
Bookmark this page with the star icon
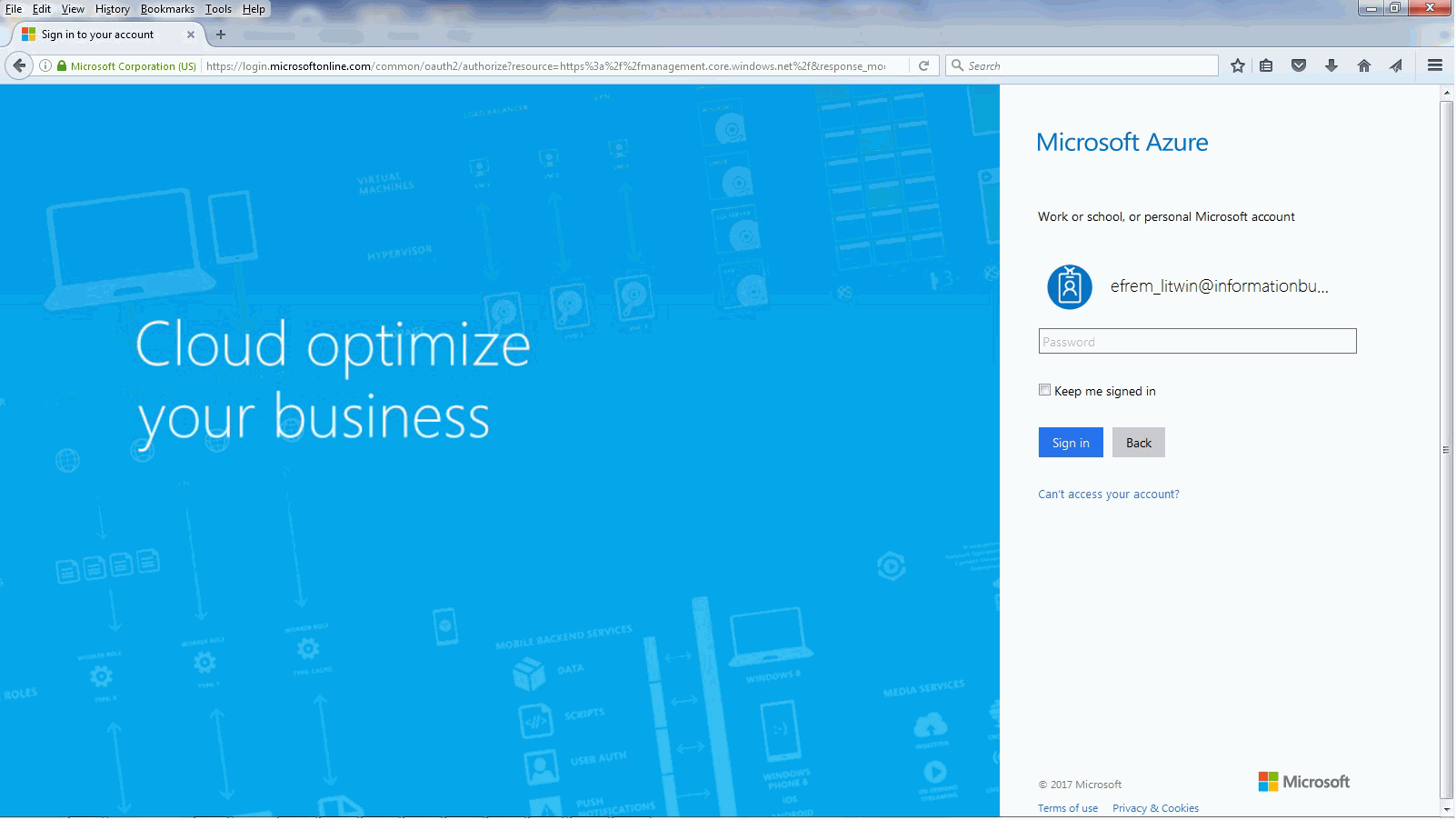tap(1237, 65)
